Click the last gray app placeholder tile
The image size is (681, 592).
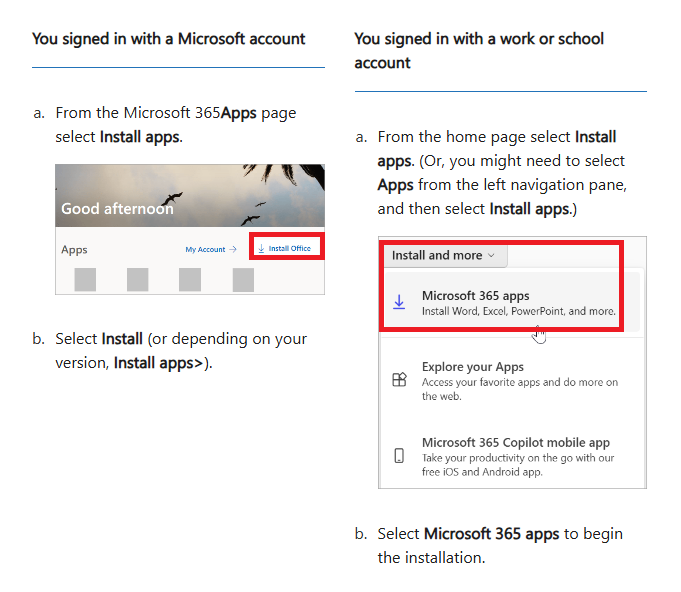[x=243, y=279]
